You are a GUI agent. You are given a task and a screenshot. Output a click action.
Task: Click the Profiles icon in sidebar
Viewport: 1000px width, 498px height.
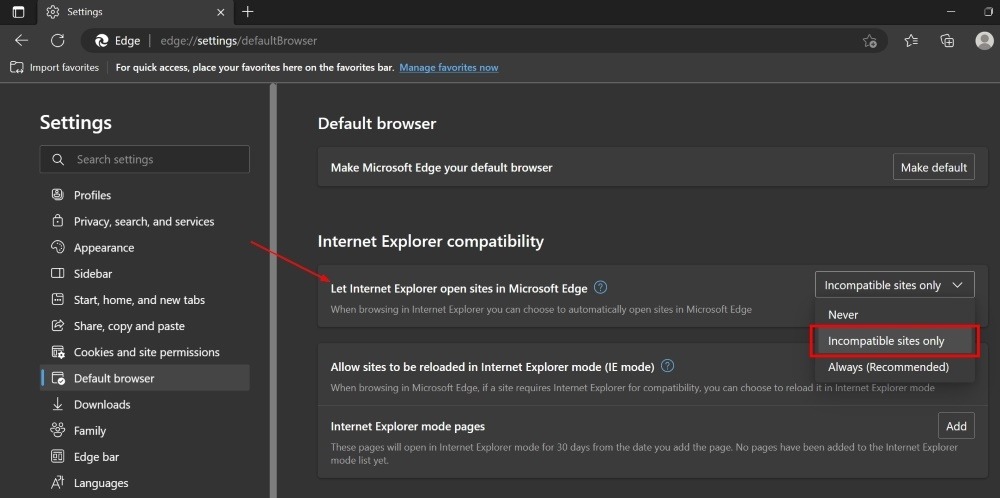coord(58,195)
